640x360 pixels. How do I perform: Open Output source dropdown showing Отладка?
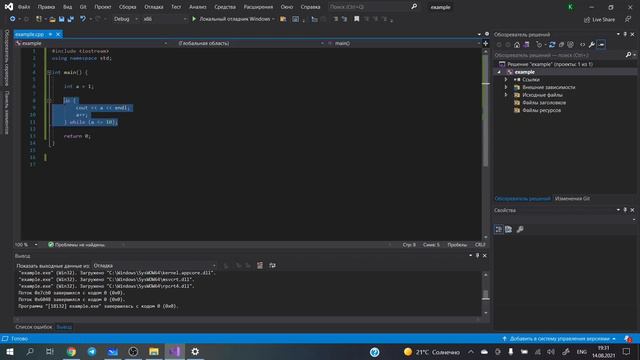pyautogui.click(x=155, y=265)
